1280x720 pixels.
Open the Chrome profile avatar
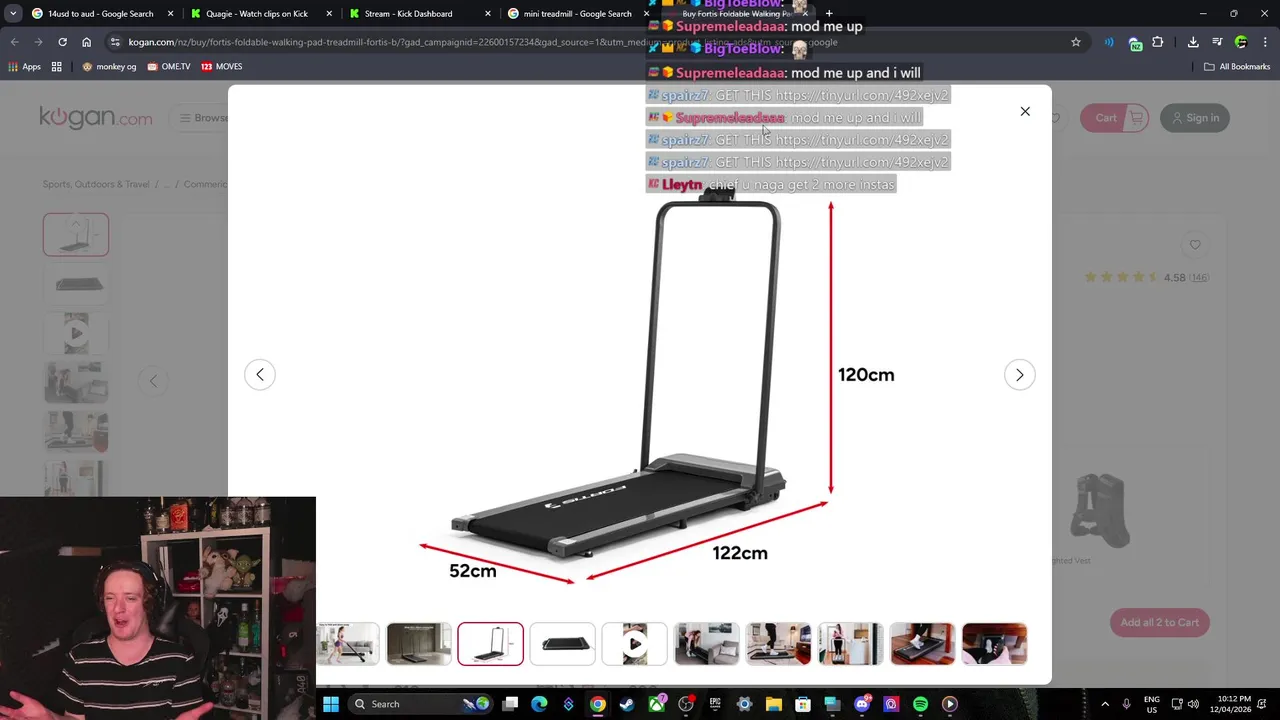[x=1241, y=42]
